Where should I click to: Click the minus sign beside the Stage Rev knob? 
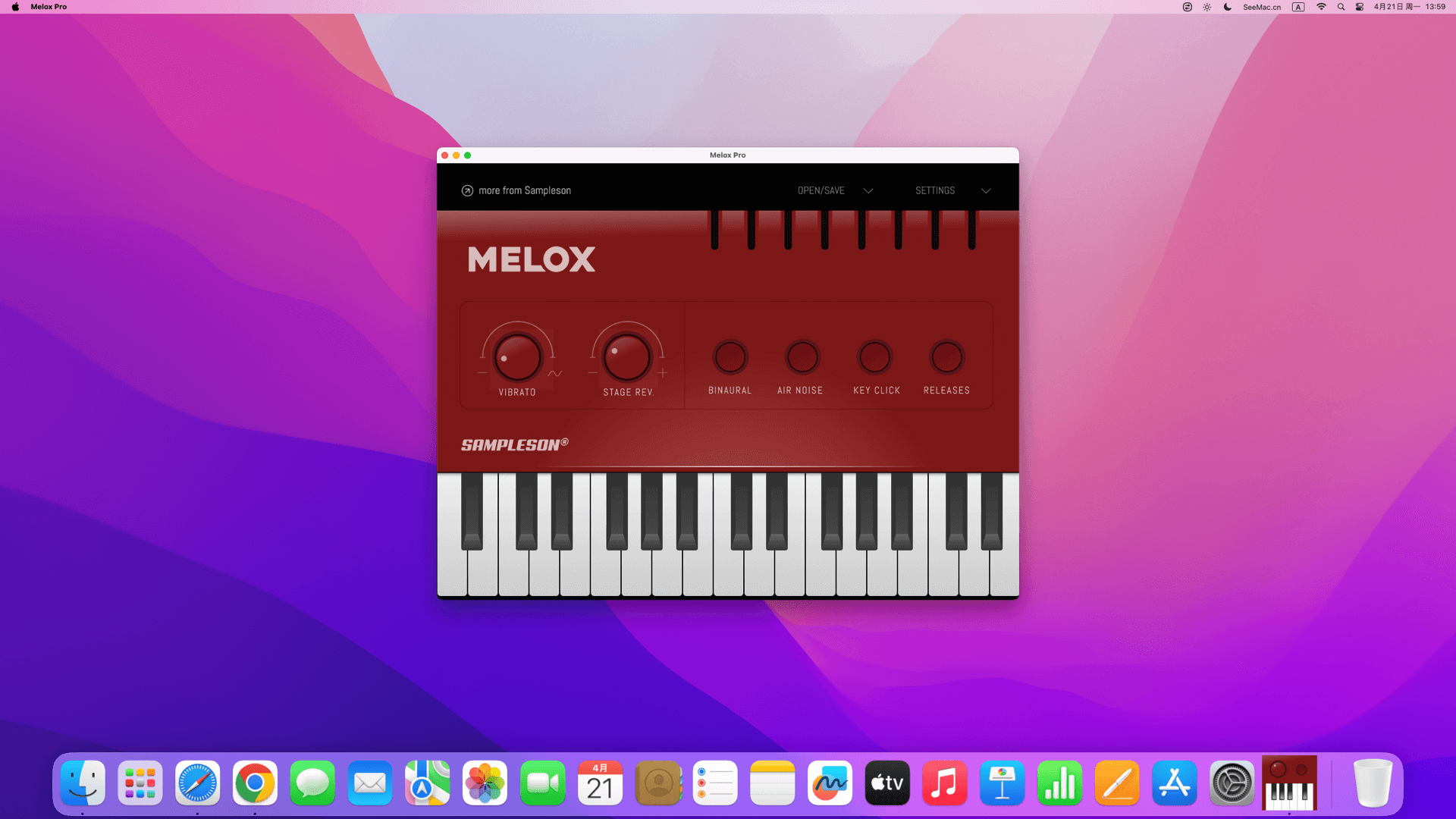592,373
